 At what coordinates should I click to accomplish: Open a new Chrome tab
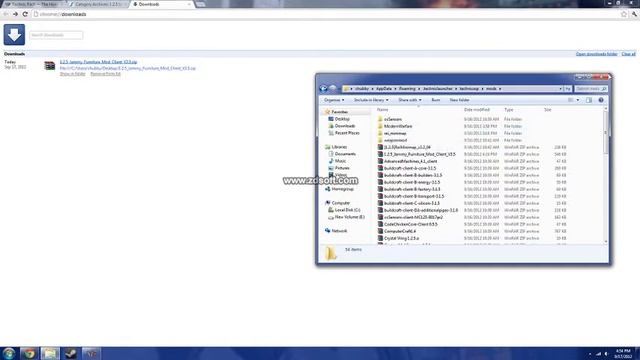200,4
